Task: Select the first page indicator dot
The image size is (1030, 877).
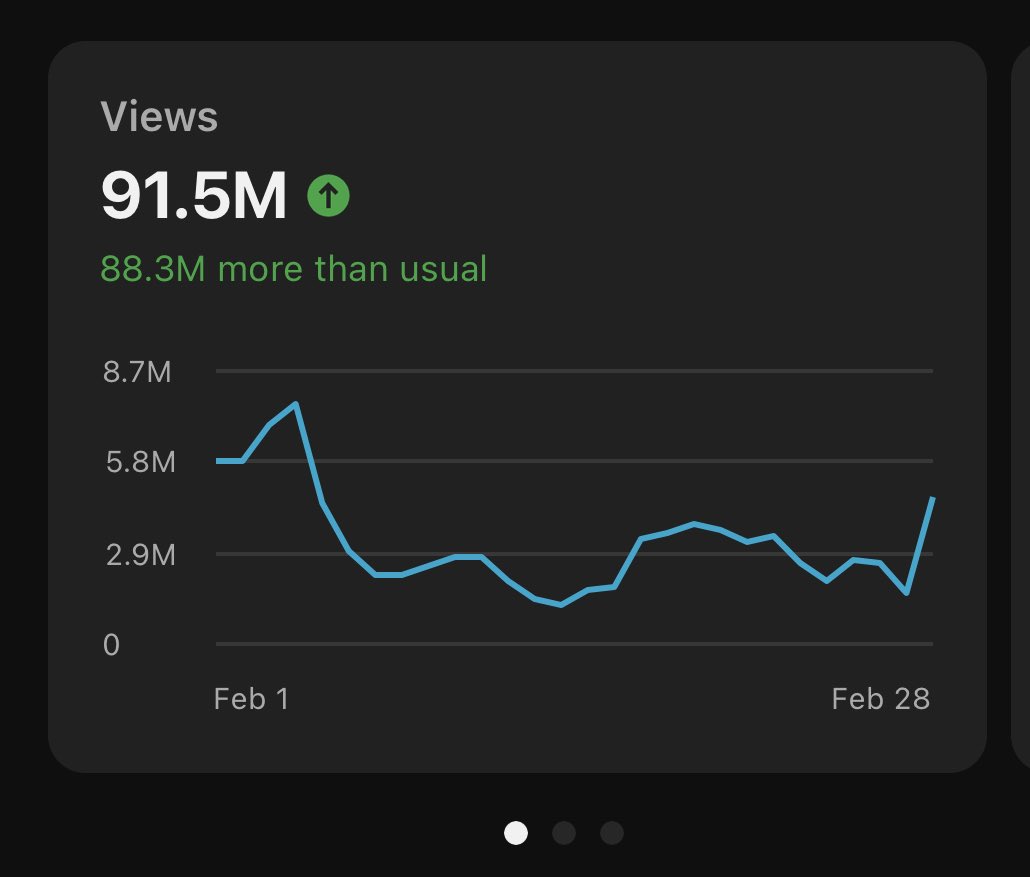Action: click(x=516, y=833)
